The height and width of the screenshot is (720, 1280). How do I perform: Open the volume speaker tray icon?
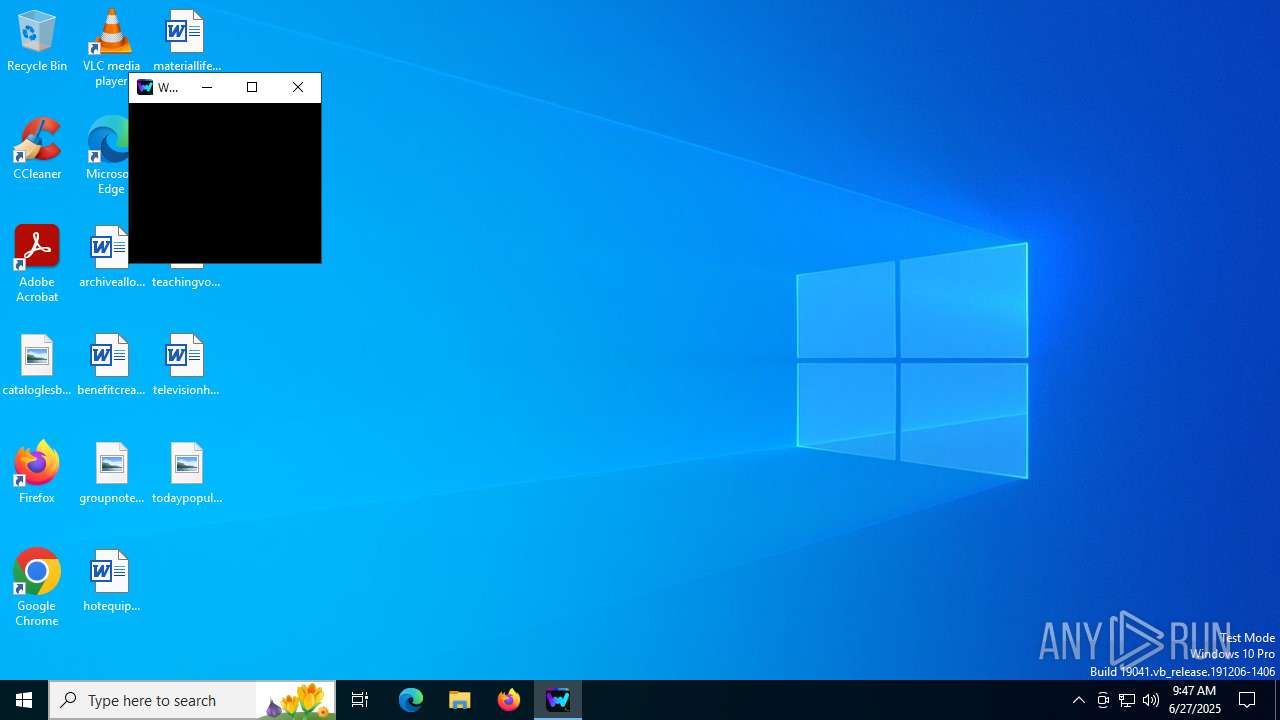click(x=1151, y=700)
